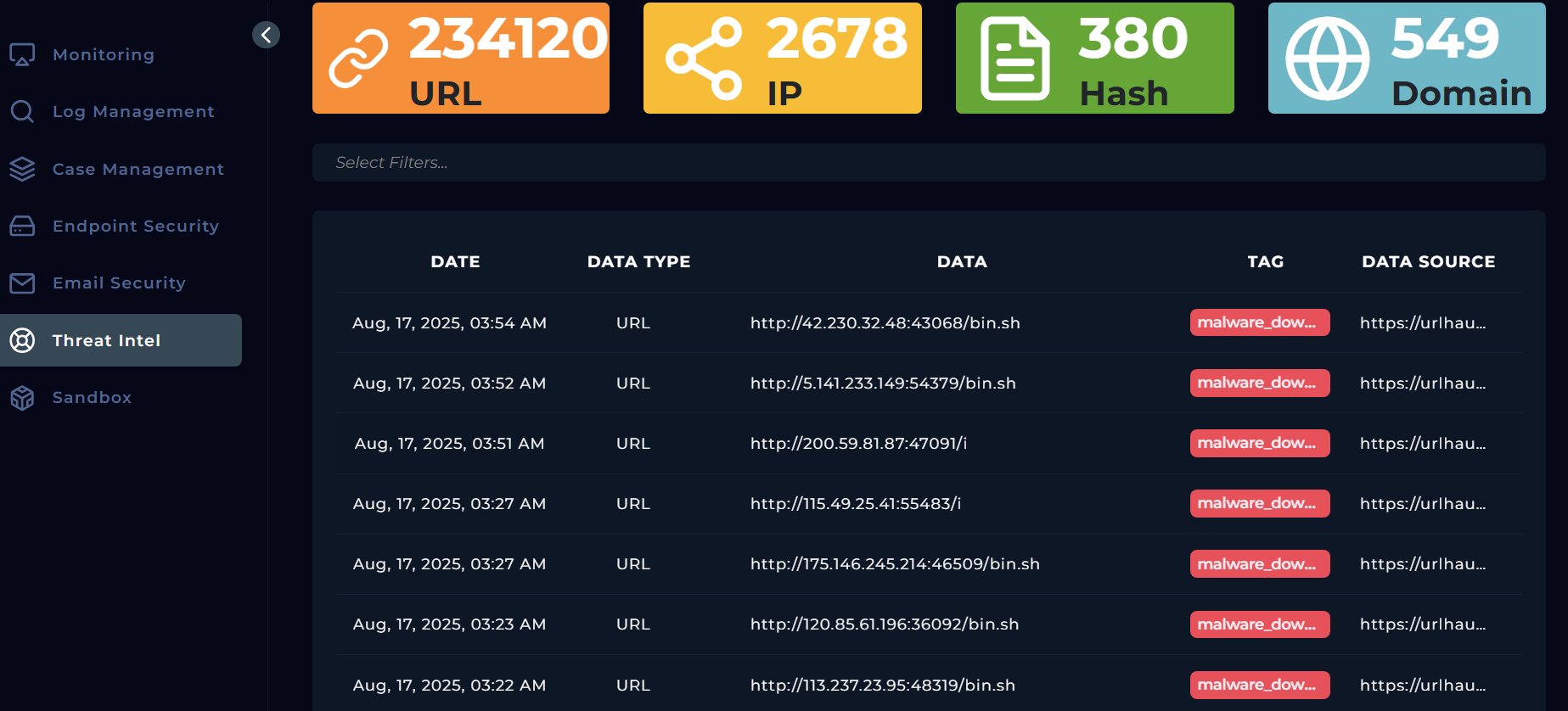Click the URL http://200.59.81.87:47091/i
This screenshot has height=711, width=1568.
[x=858, y=444]
